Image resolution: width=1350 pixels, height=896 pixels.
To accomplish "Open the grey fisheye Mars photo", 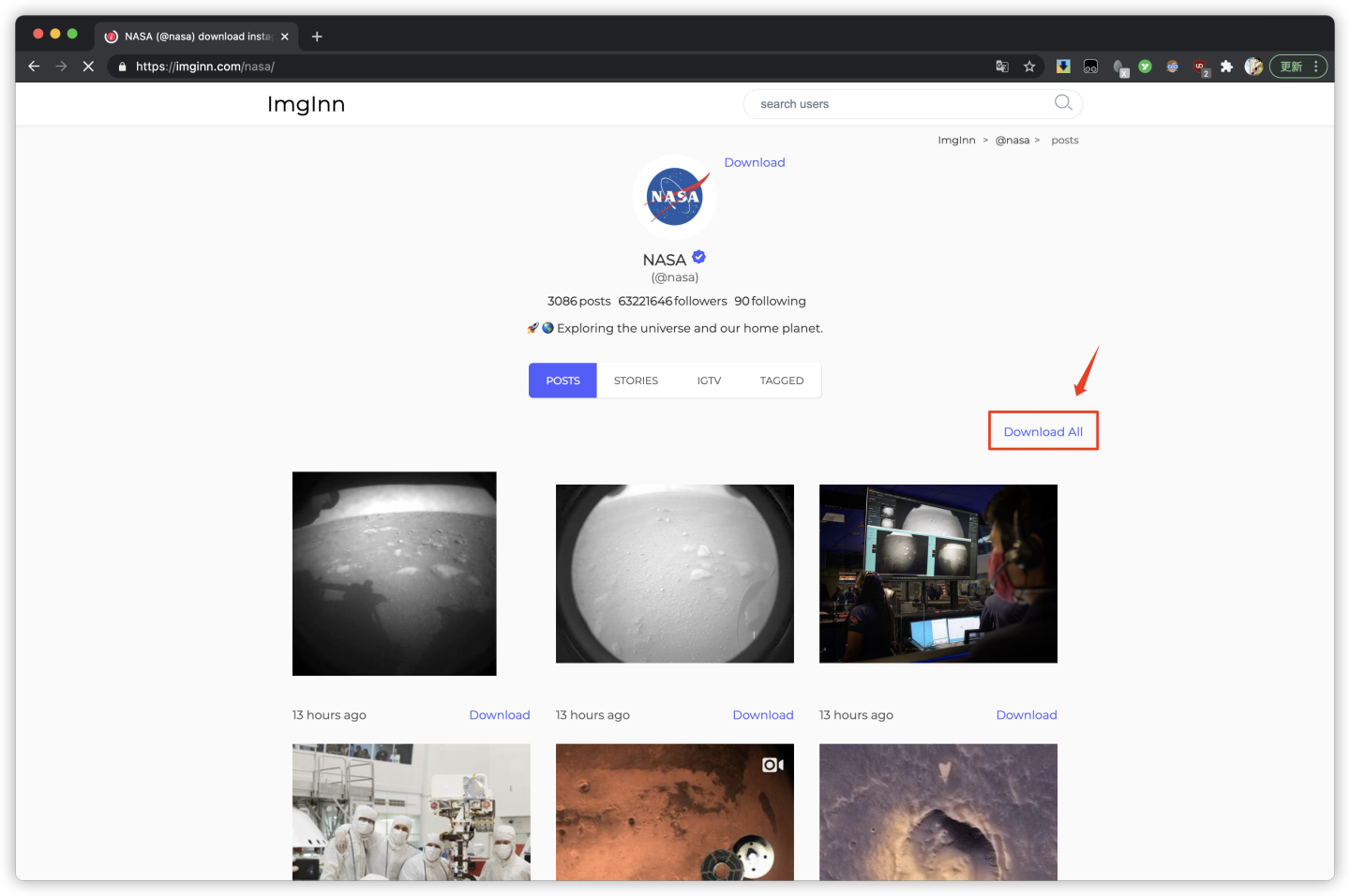I will tap(675, 574).
